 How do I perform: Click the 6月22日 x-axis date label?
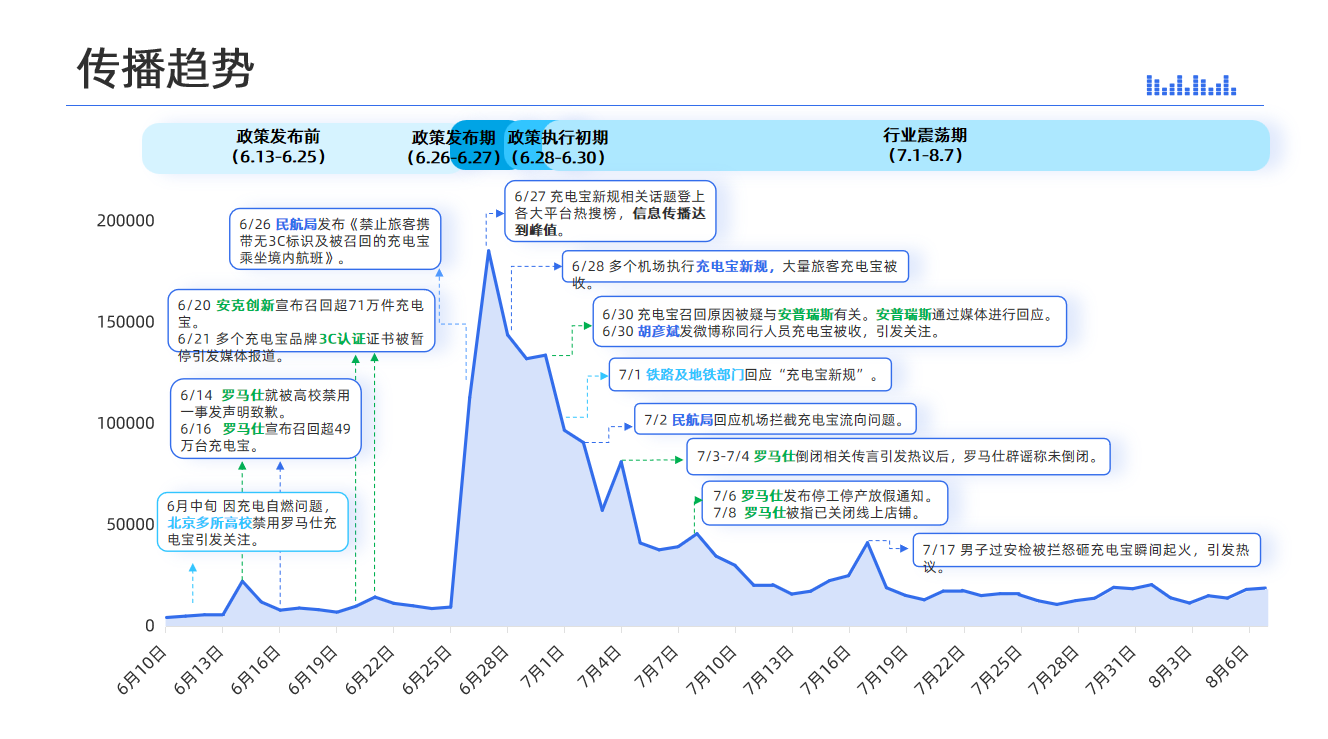pos(369,670)
